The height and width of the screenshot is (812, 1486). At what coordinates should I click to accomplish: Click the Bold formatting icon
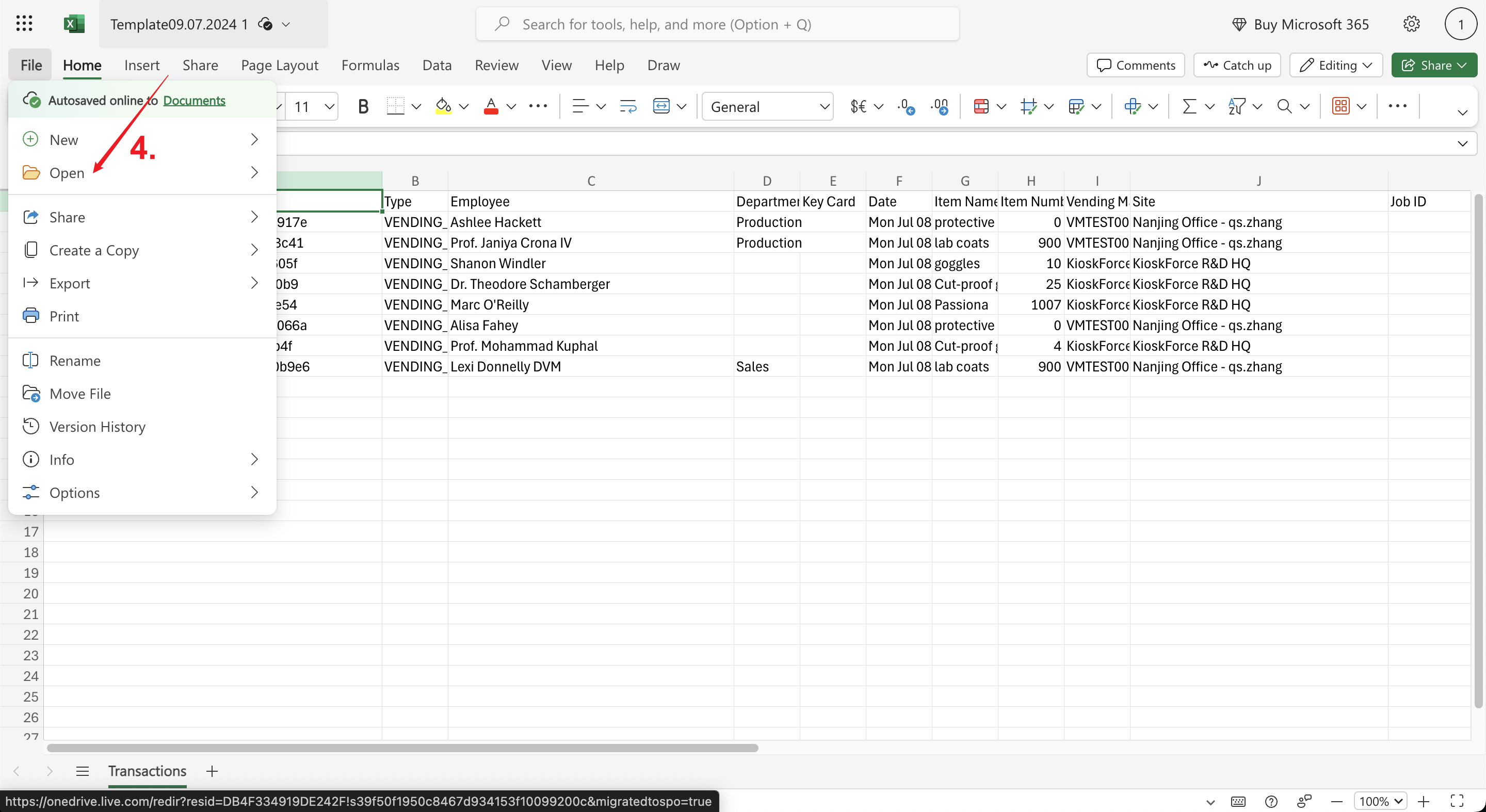[362, 106]
